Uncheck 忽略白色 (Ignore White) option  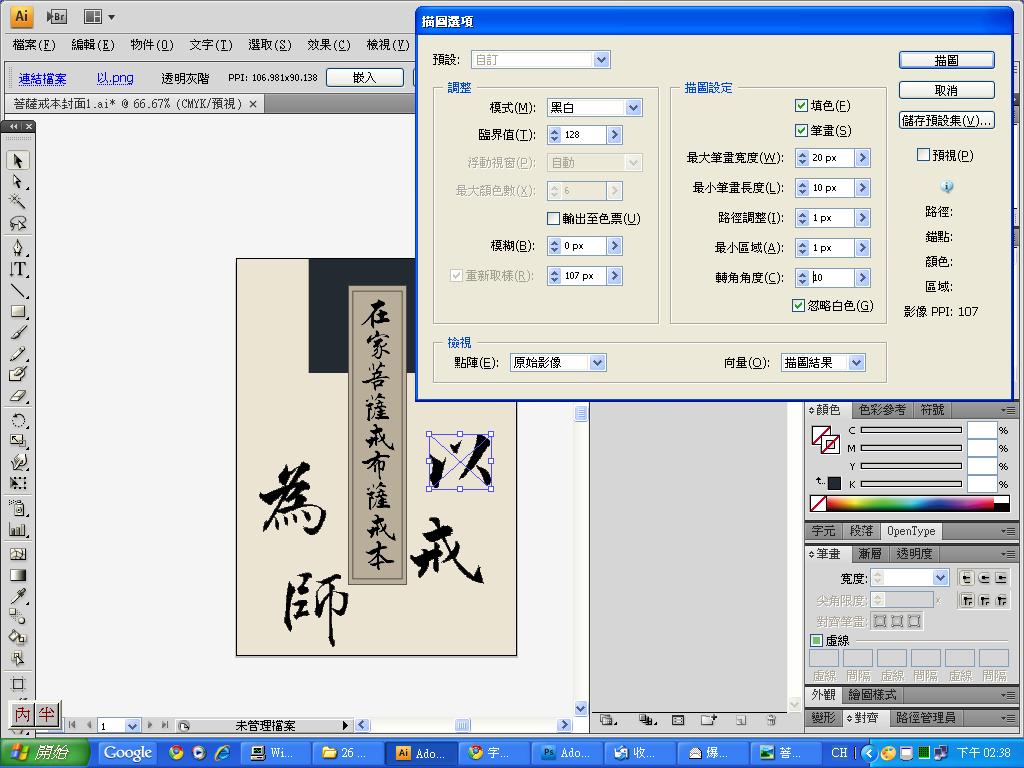point(799,306)
